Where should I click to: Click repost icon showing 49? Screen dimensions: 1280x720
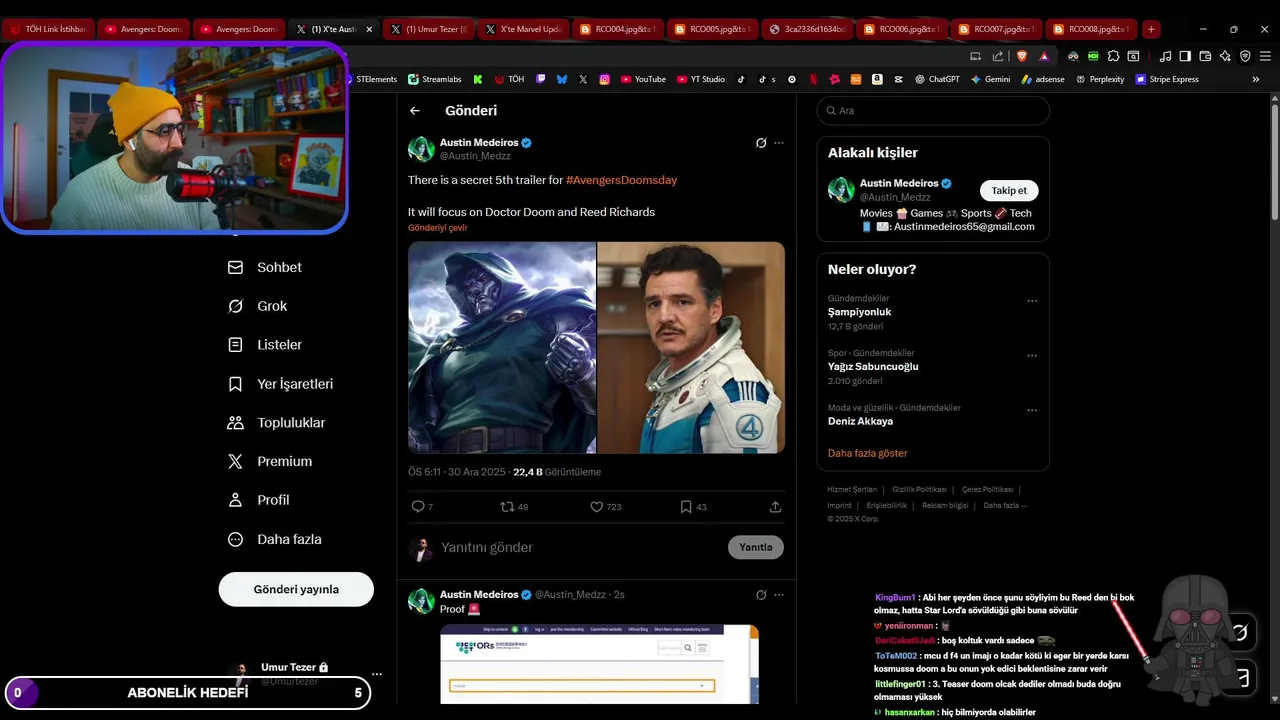pos(514,507)
